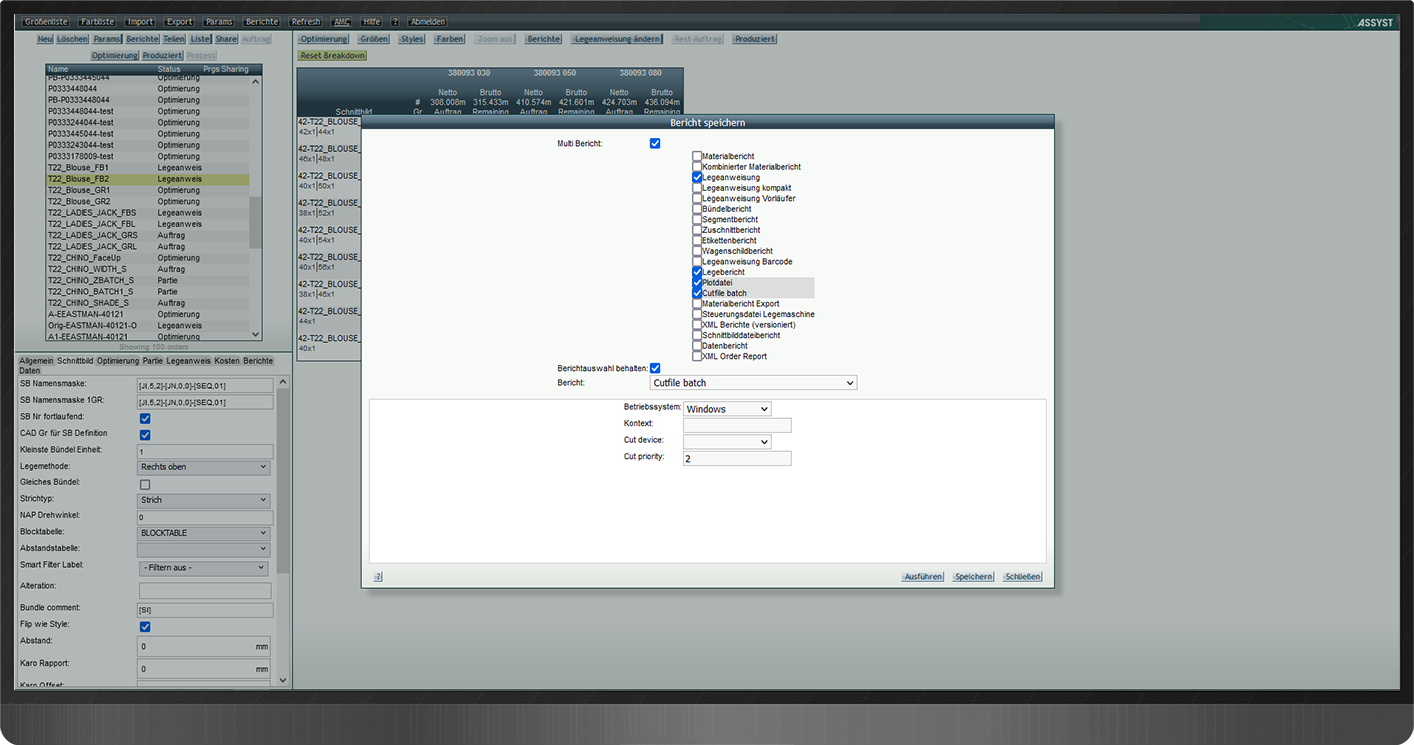The height and width of the screenshot is (745, 1414).
Task: Enable the Bündelbericht checkbox
Action: pos(697,209)
